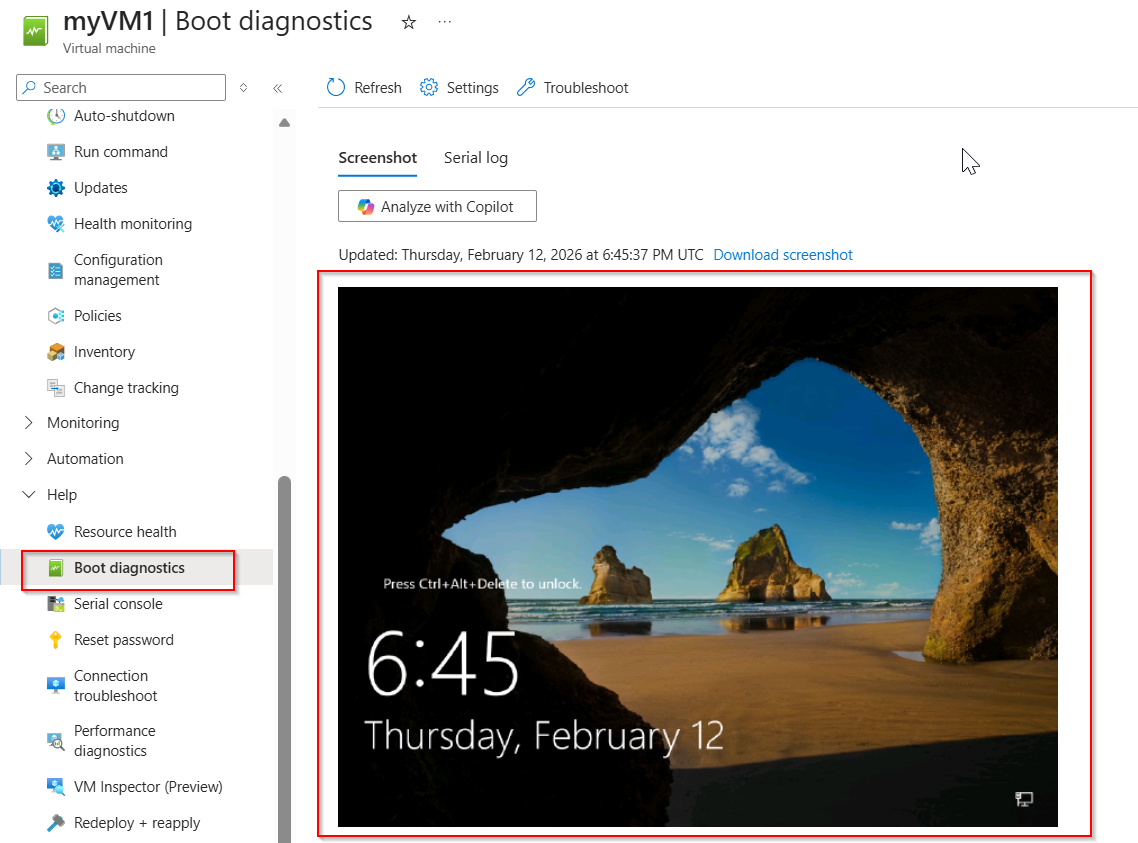This screenshot has width=1138, height=843.
Task: Click Analyze with Copilot button
Action: pyautogui.click(x=438, y=207)
